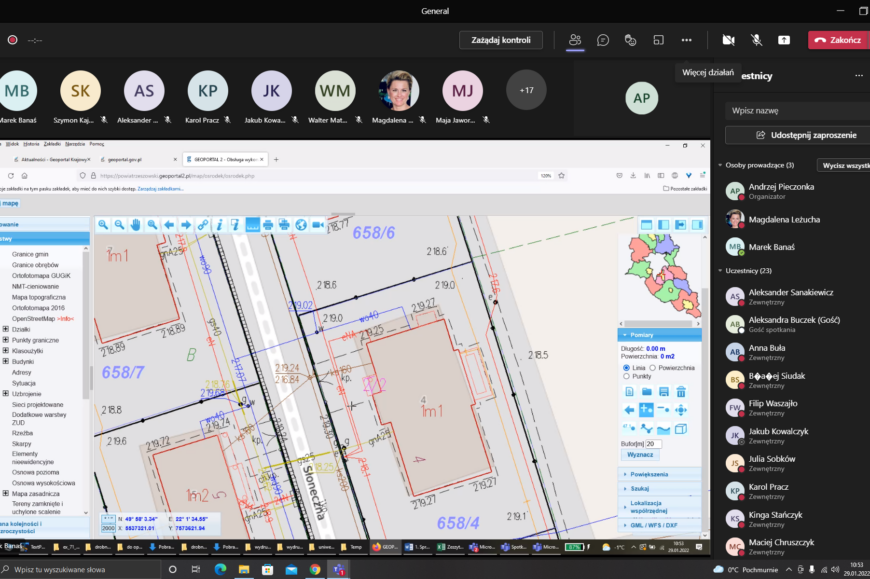The height and width of the screenshot is (579, 870).
Task: Go to the next map view arrow
Action: 185,225
